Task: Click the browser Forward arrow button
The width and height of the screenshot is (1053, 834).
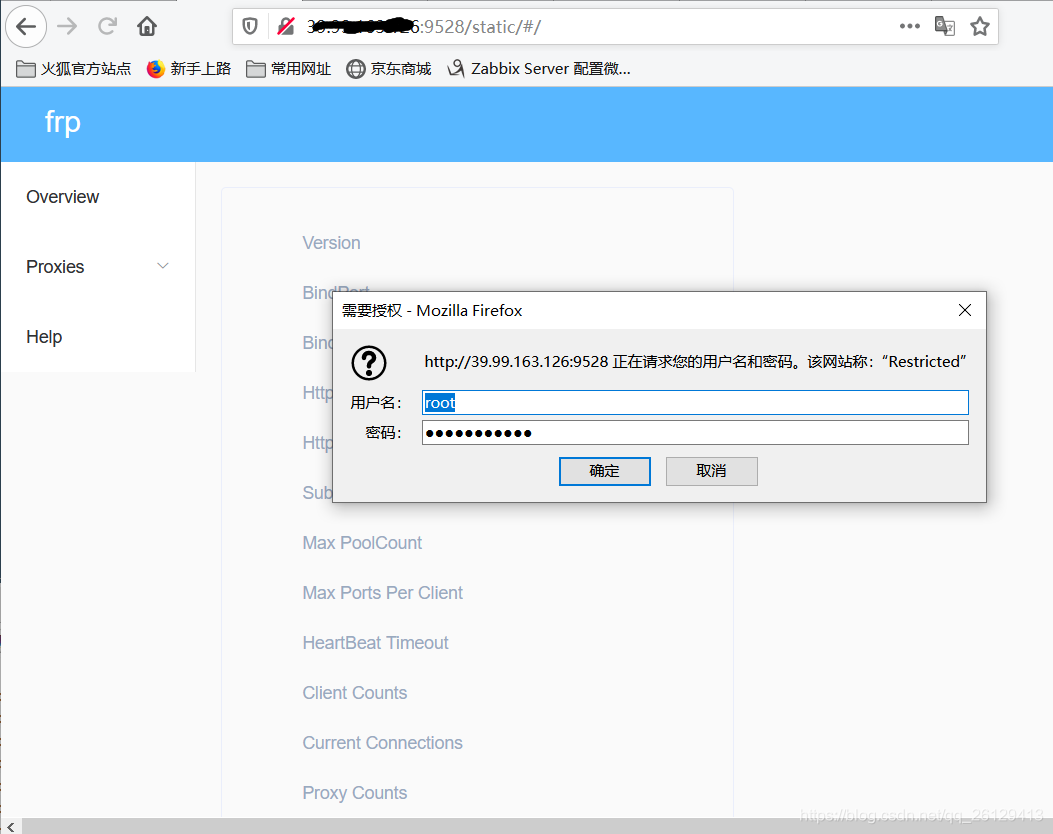Action: [x=67, y=27]
